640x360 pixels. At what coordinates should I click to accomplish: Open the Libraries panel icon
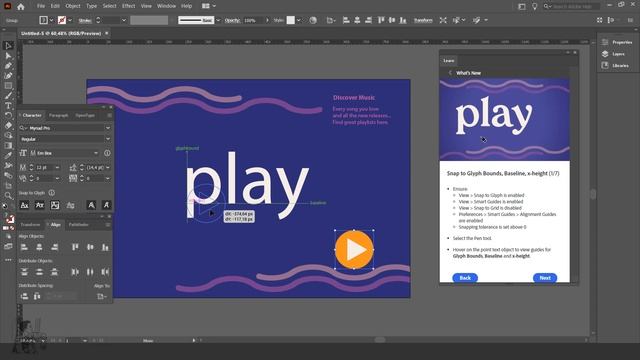point(605,65)
